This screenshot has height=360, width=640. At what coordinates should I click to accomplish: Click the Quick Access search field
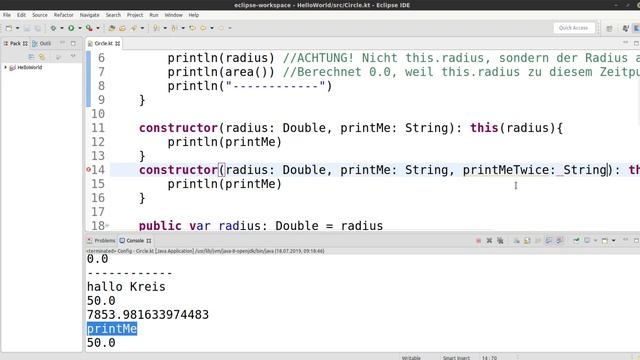(x=573, y=28)
